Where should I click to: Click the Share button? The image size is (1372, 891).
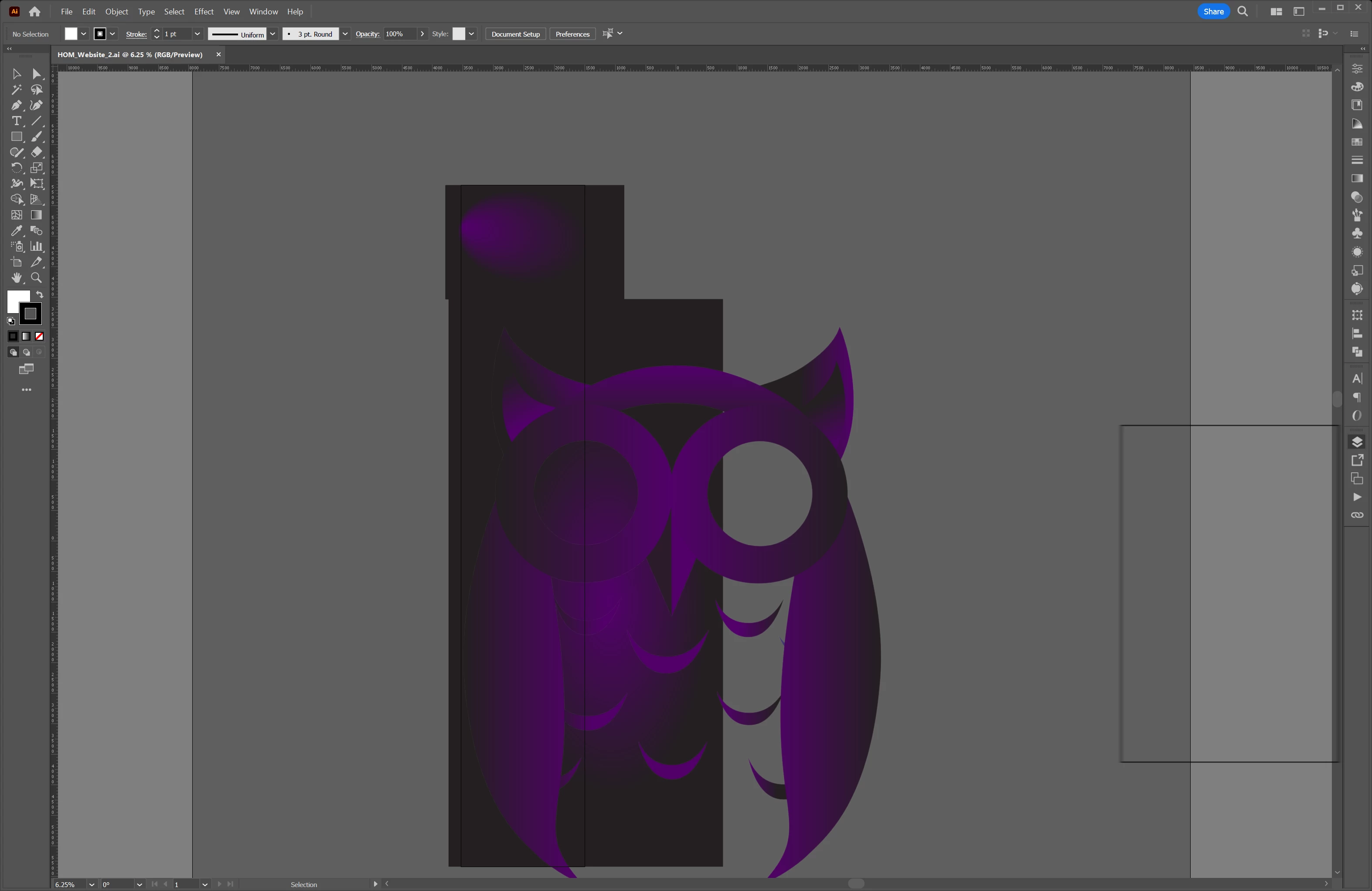[1213, 11]
